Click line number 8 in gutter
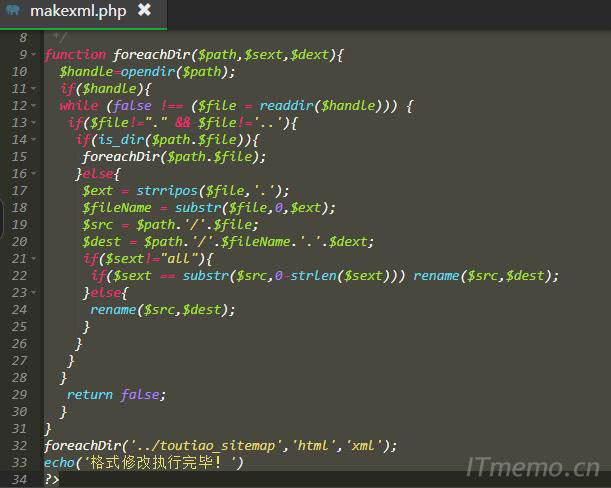This screenshot has width=611, height=488. point(23,38)
